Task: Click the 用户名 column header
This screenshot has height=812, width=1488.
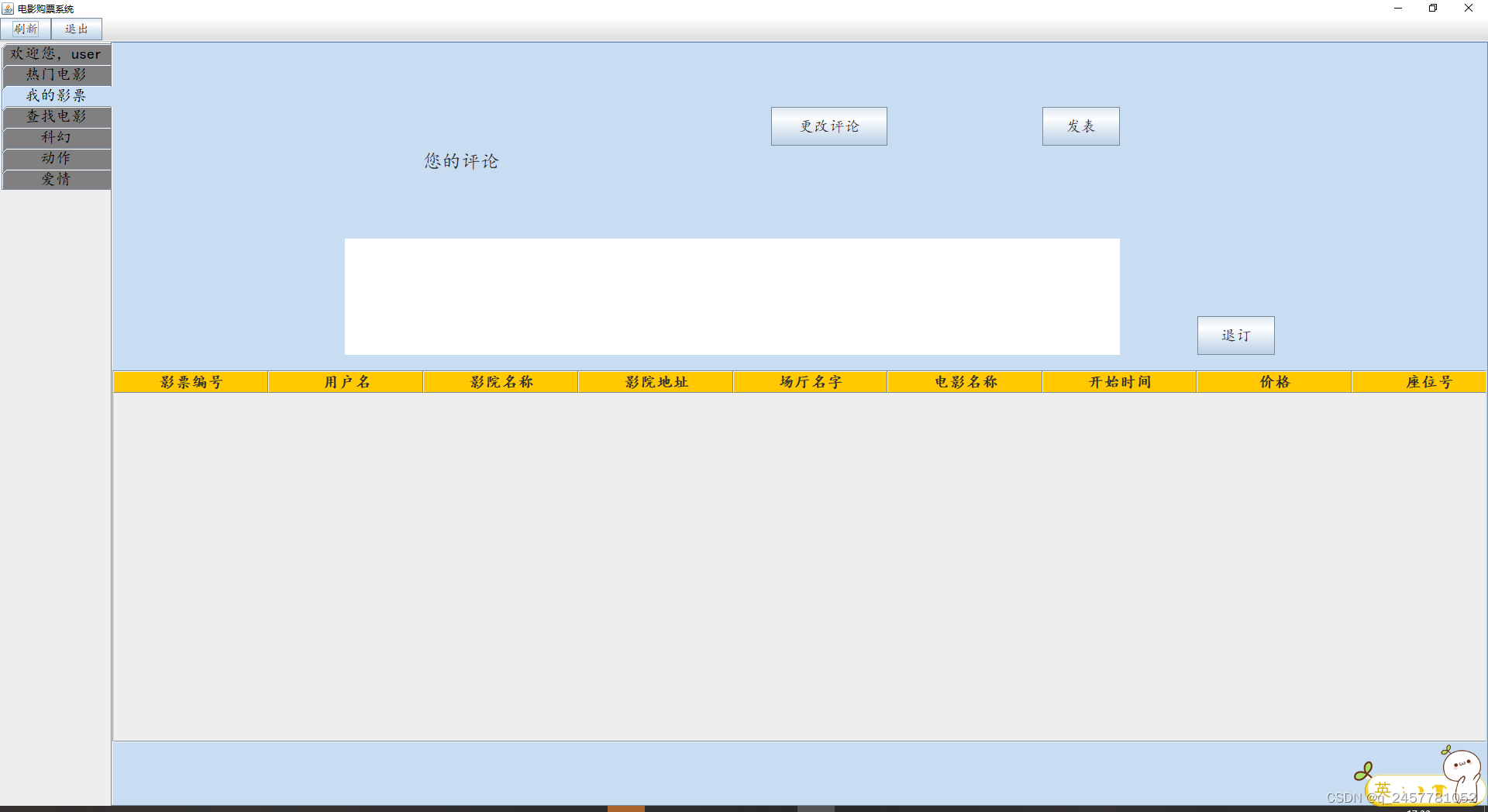Action: pyautogui.click(x=346, y=382)
